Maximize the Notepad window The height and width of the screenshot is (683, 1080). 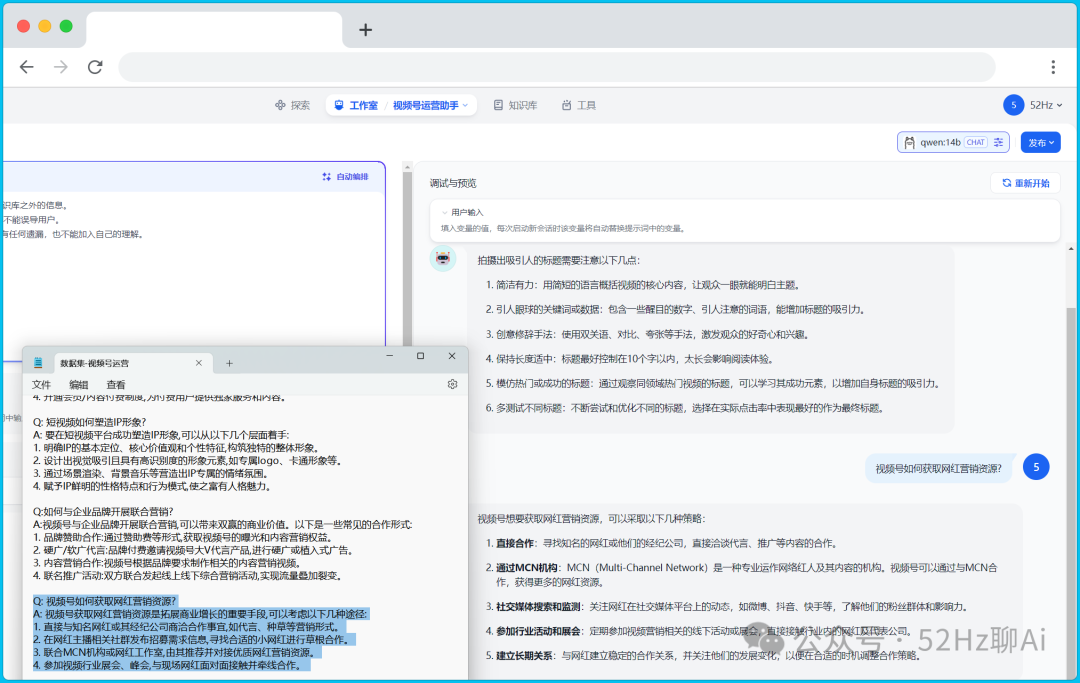(421, 356)
